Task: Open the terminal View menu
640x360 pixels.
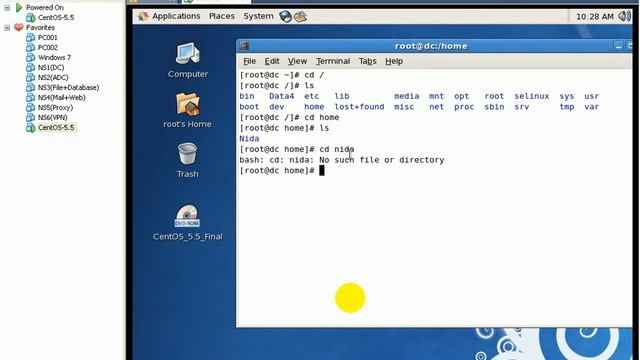Action: pyautogui.click(x=297, y=61)
